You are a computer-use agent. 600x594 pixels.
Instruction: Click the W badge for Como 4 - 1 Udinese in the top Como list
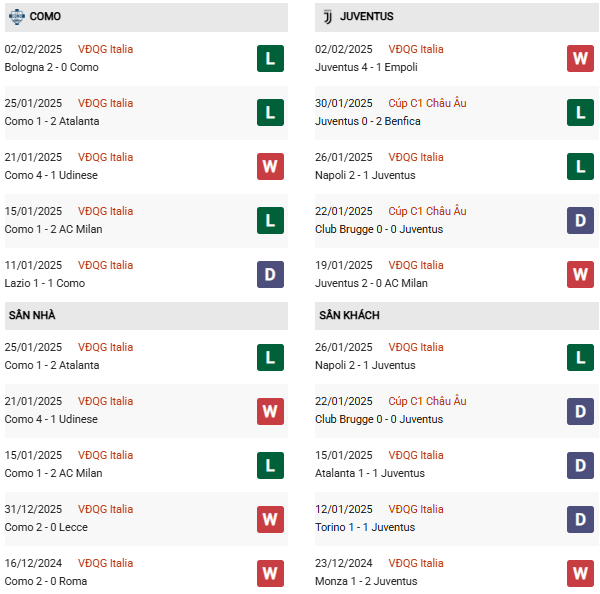pyautogui.click(x=270, y=166)
